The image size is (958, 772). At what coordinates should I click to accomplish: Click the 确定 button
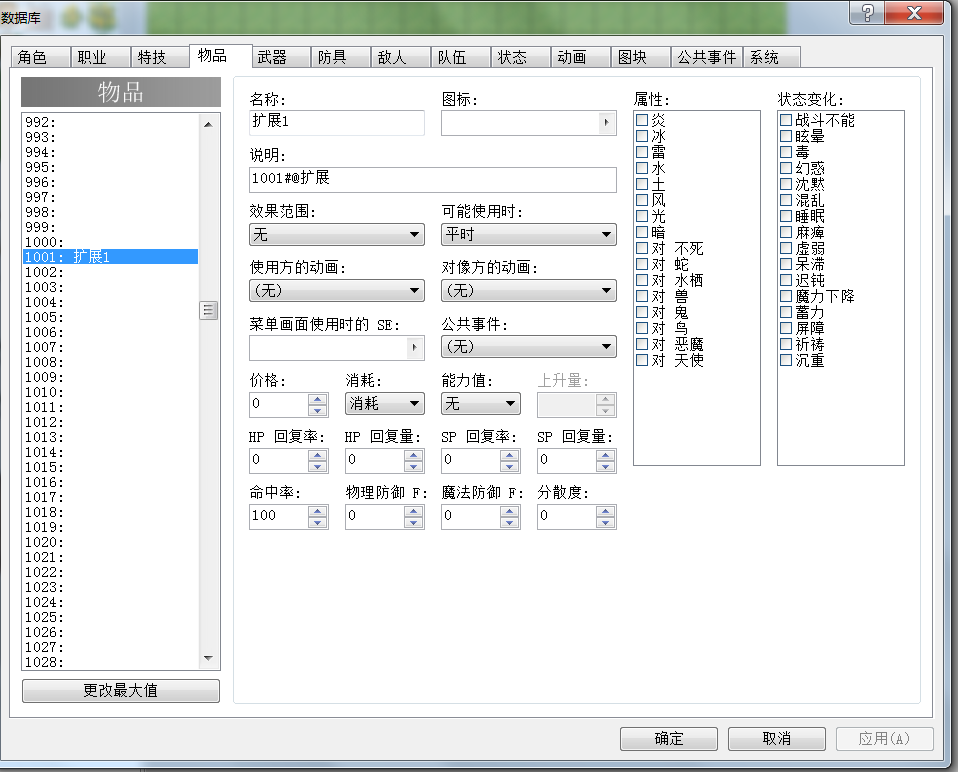click(x=669, y=739)
